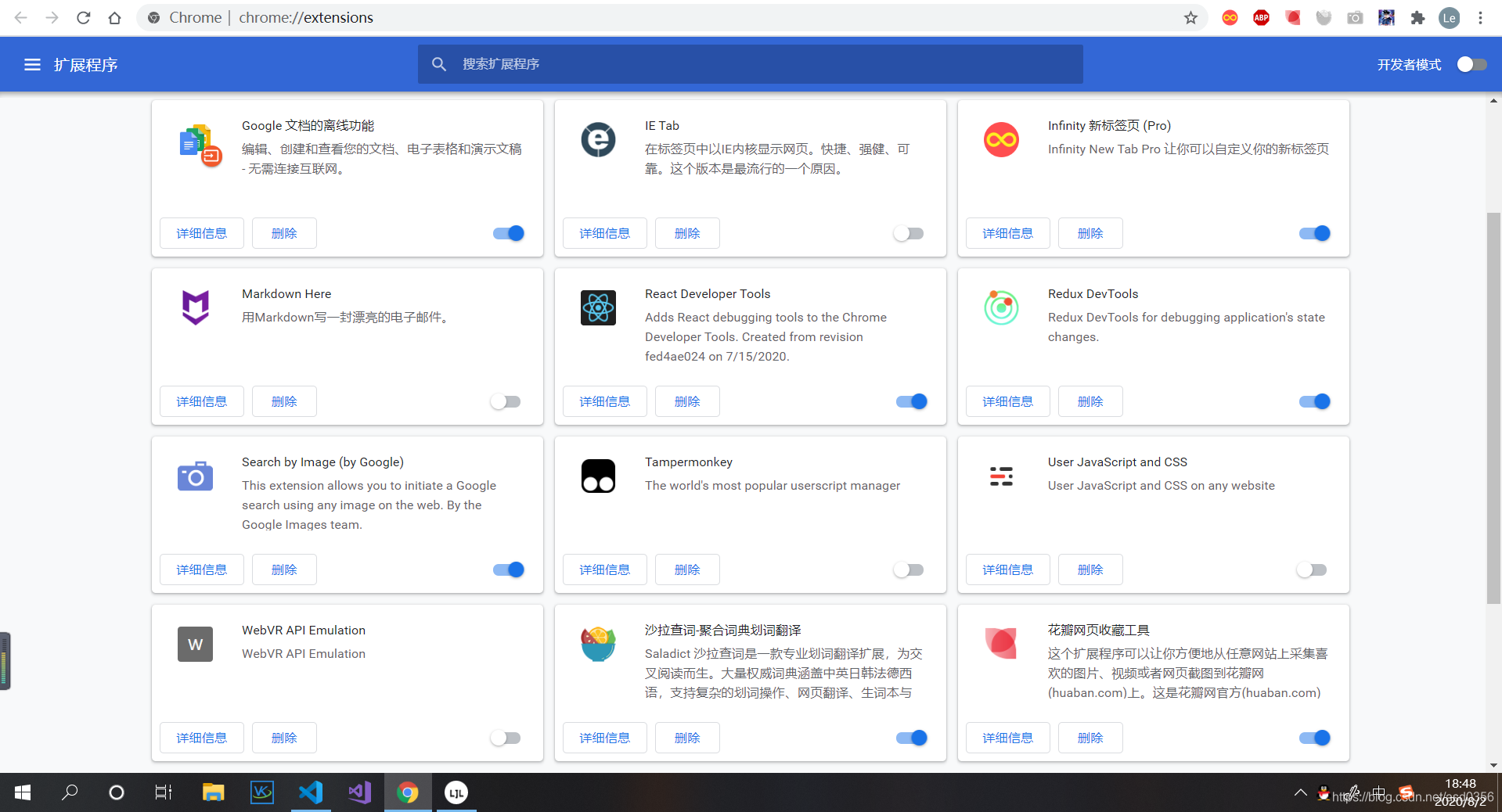Open File Explorer from the taskbar

coord(213,792)
